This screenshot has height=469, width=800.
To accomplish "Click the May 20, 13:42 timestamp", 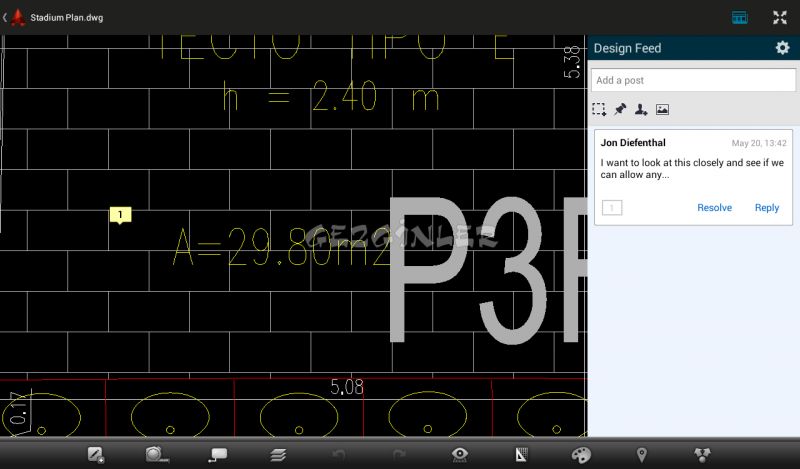I will [x=759, y=143].
